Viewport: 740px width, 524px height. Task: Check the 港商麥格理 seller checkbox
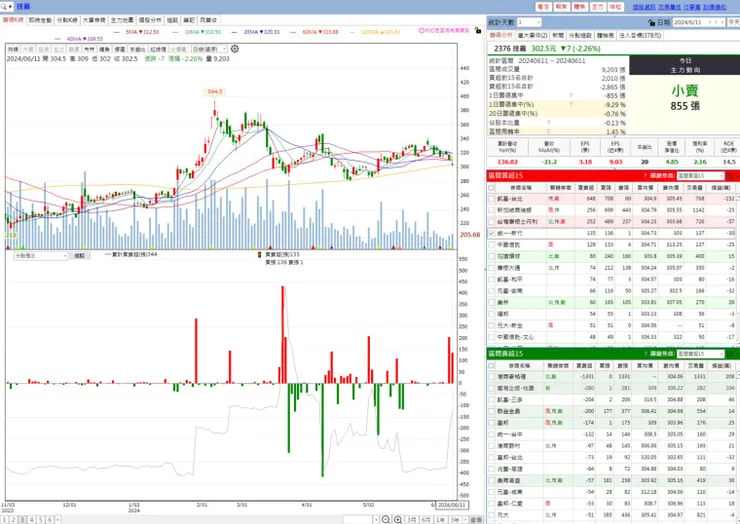tap(491, 377)
